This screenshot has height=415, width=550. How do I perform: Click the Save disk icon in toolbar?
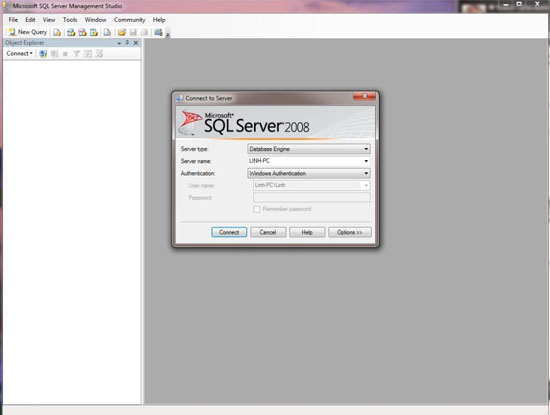pos(133,33)
